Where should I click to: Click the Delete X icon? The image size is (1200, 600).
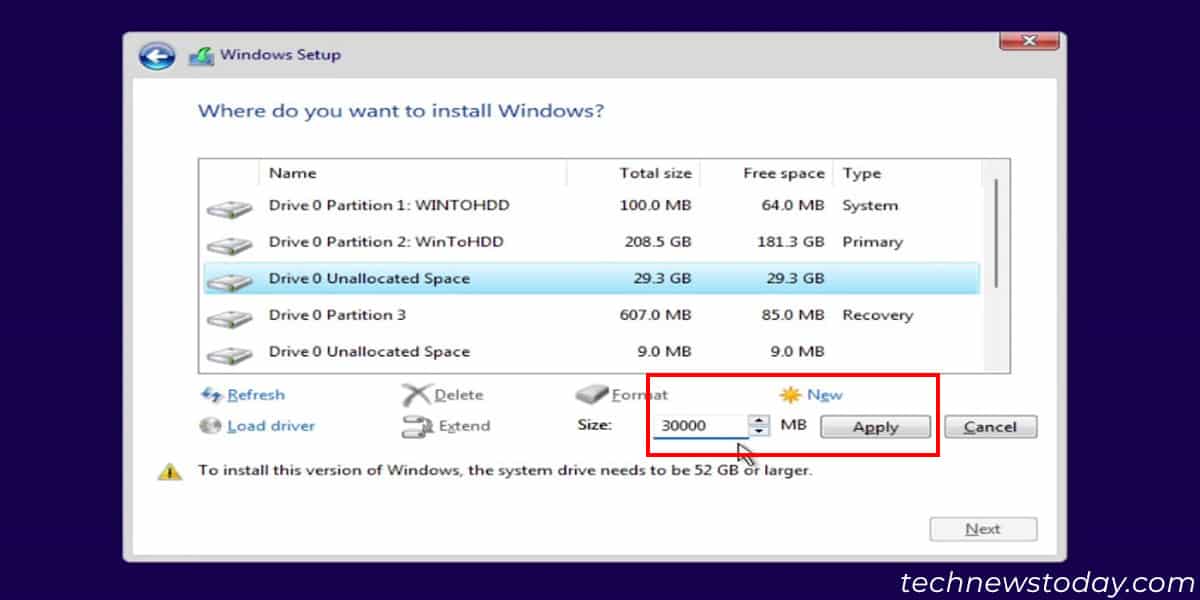coord(416,395)
